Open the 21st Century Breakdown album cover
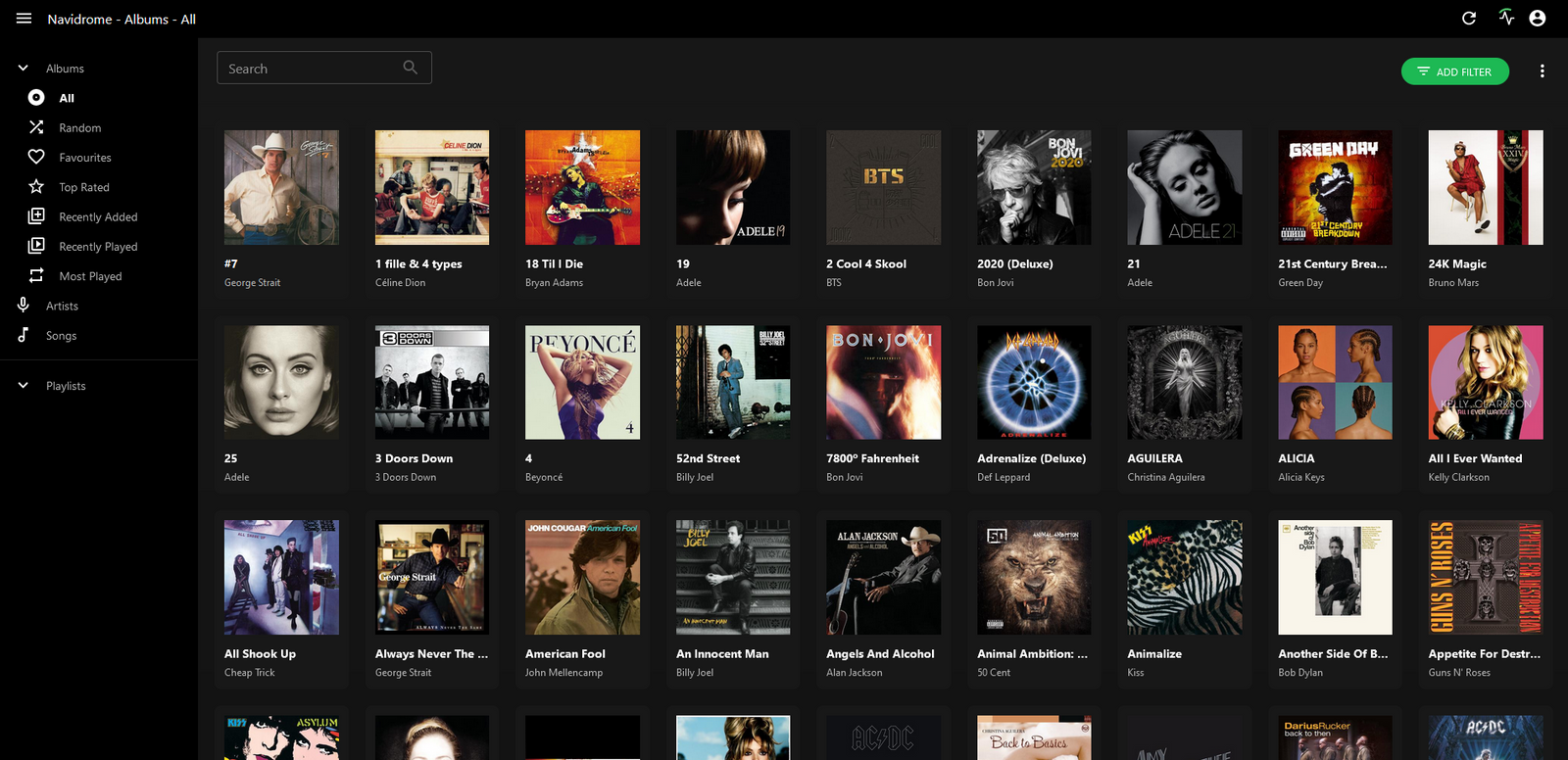The image size is (1568, 760). pyautogui.click(x=1335, y=187)
